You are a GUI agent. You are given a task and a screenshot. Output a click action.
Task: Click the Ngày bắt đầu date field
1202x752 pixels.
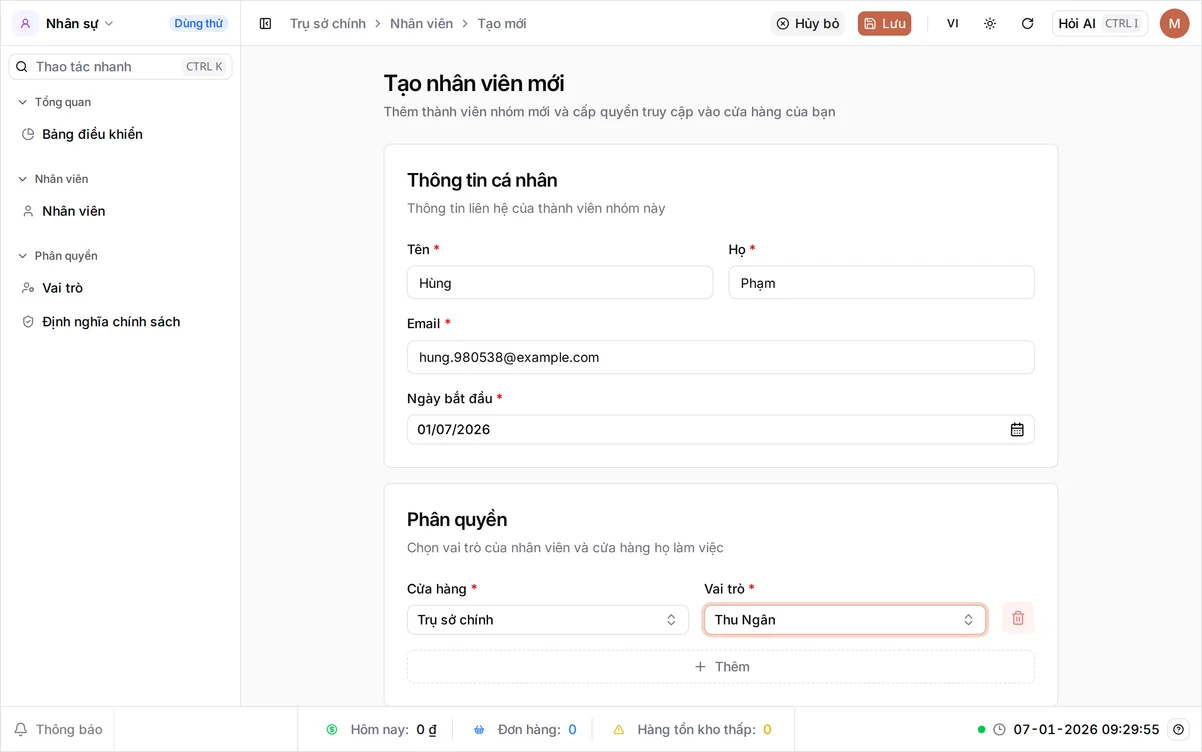pos(720,430)
